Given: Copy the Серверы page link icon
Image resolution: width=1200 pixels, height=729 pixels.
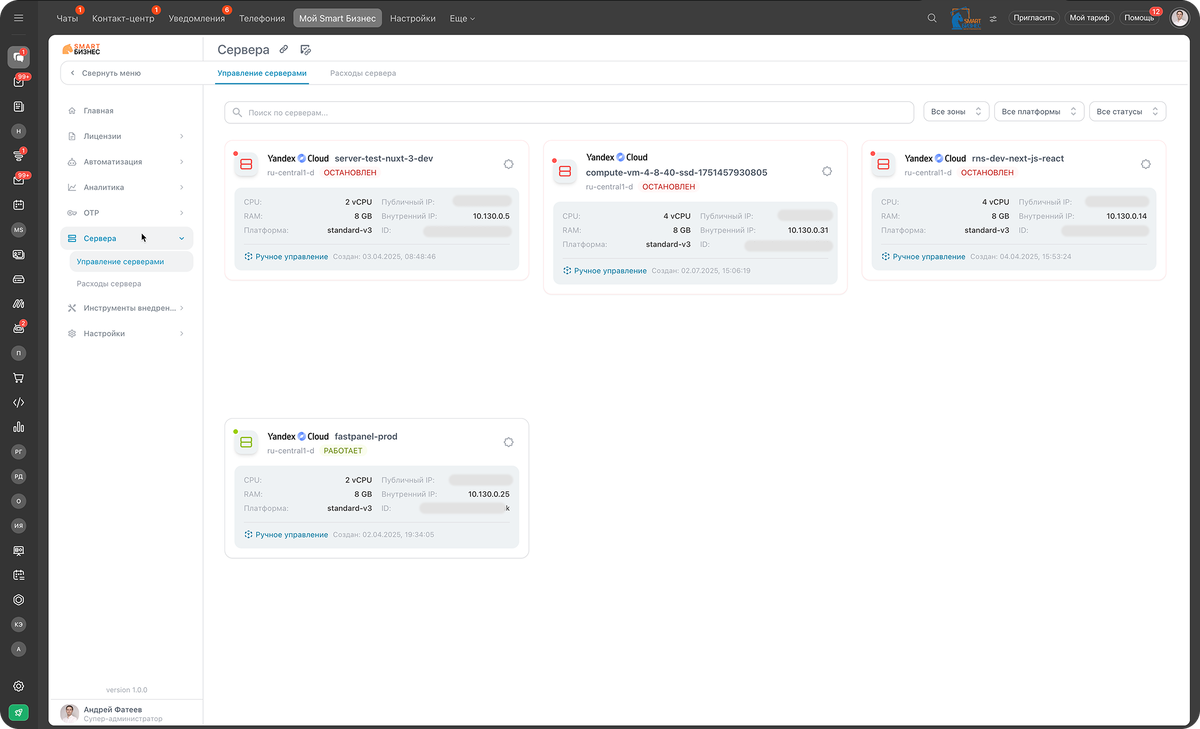Looking at the screenshot, I should coord(284,48).
